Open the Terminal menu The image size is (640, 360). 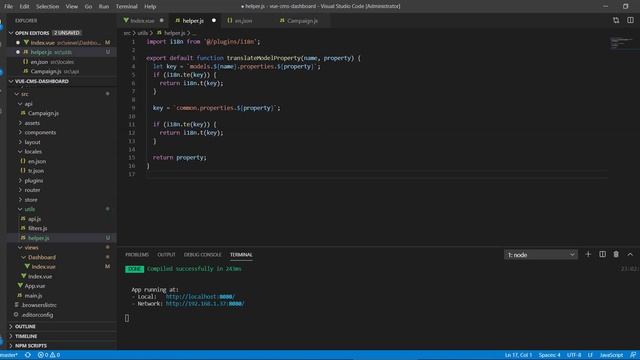point(126,7)
